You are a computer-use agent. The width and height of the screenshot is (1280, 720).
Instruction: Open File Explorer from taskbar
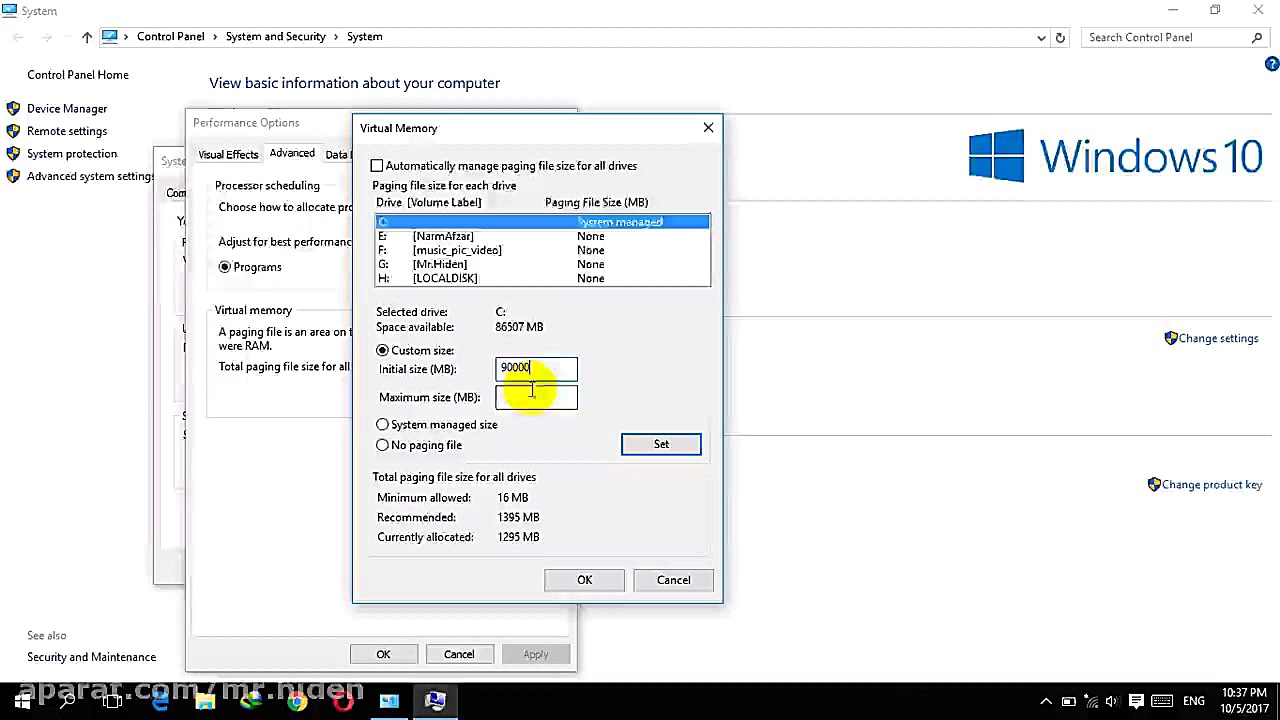click(x=205, y=701)
